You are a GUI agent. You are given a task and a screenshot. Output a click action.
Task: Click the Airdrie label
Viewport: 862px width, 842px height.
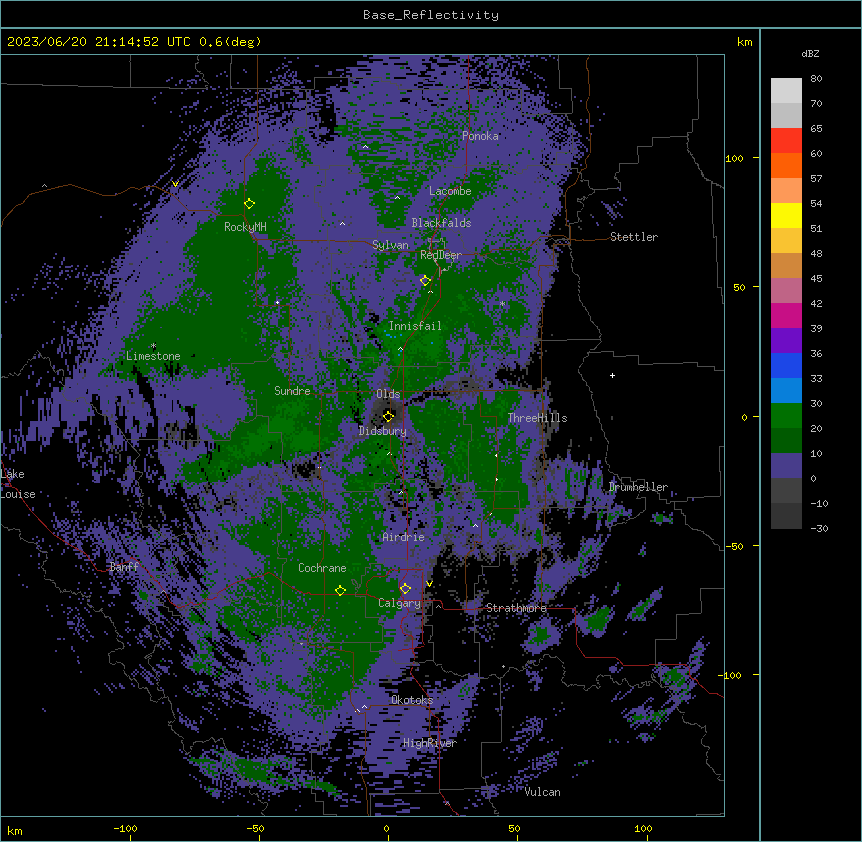click(403, 537)
